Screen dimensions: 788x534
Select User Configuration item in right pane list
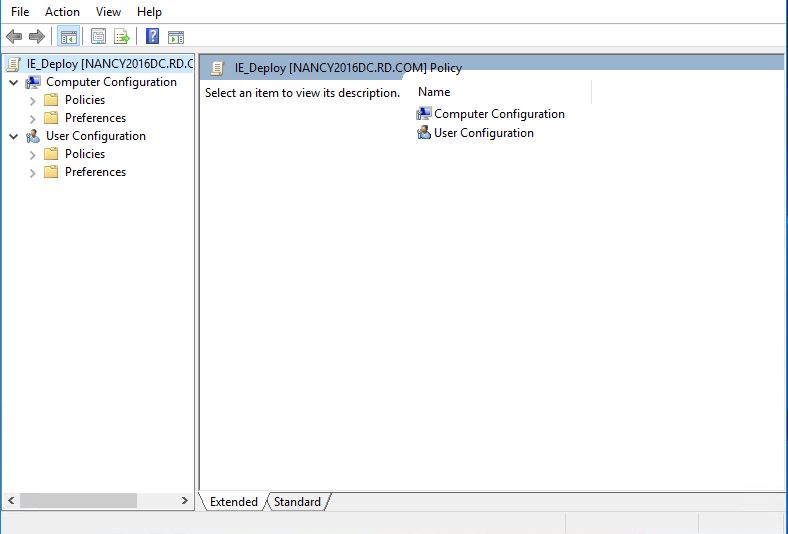click(x=483, y=133)
